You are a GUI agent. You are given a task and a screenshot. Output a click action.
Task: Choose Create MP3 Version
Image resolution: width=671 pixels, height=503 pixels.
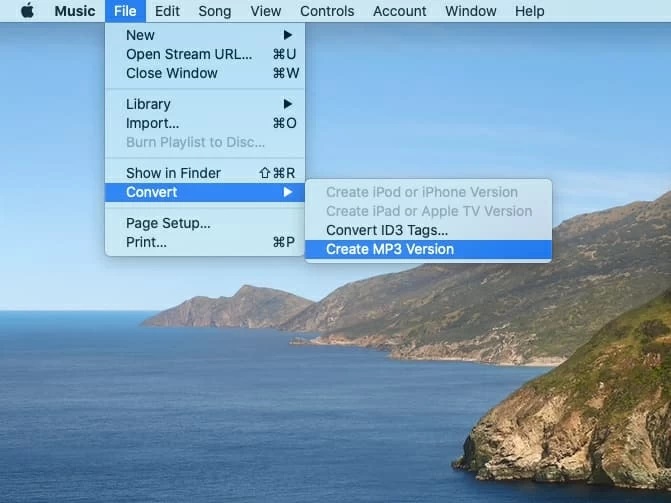pyautogui.click(x=390, y=249)
